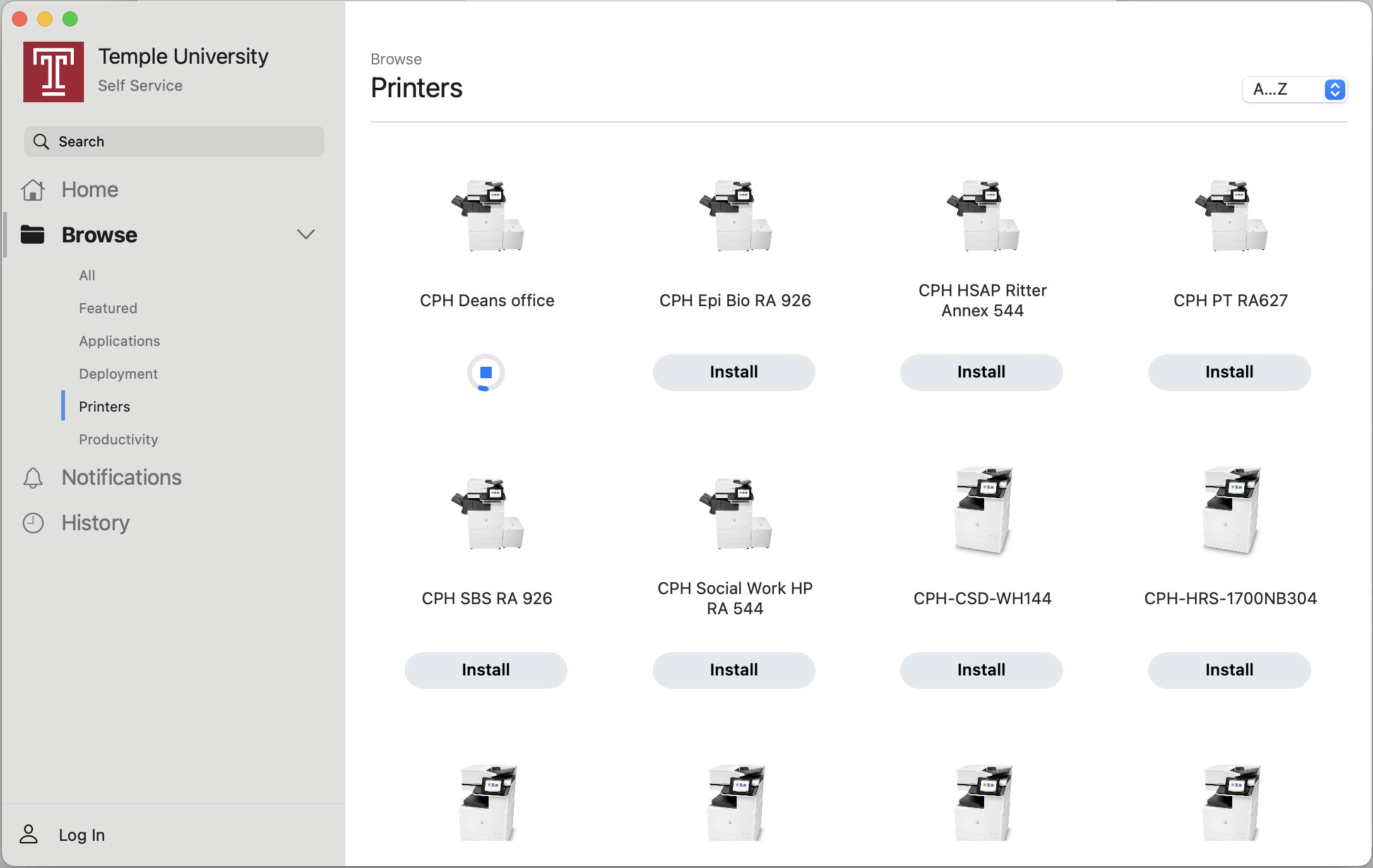Select the Featured category

108,308
